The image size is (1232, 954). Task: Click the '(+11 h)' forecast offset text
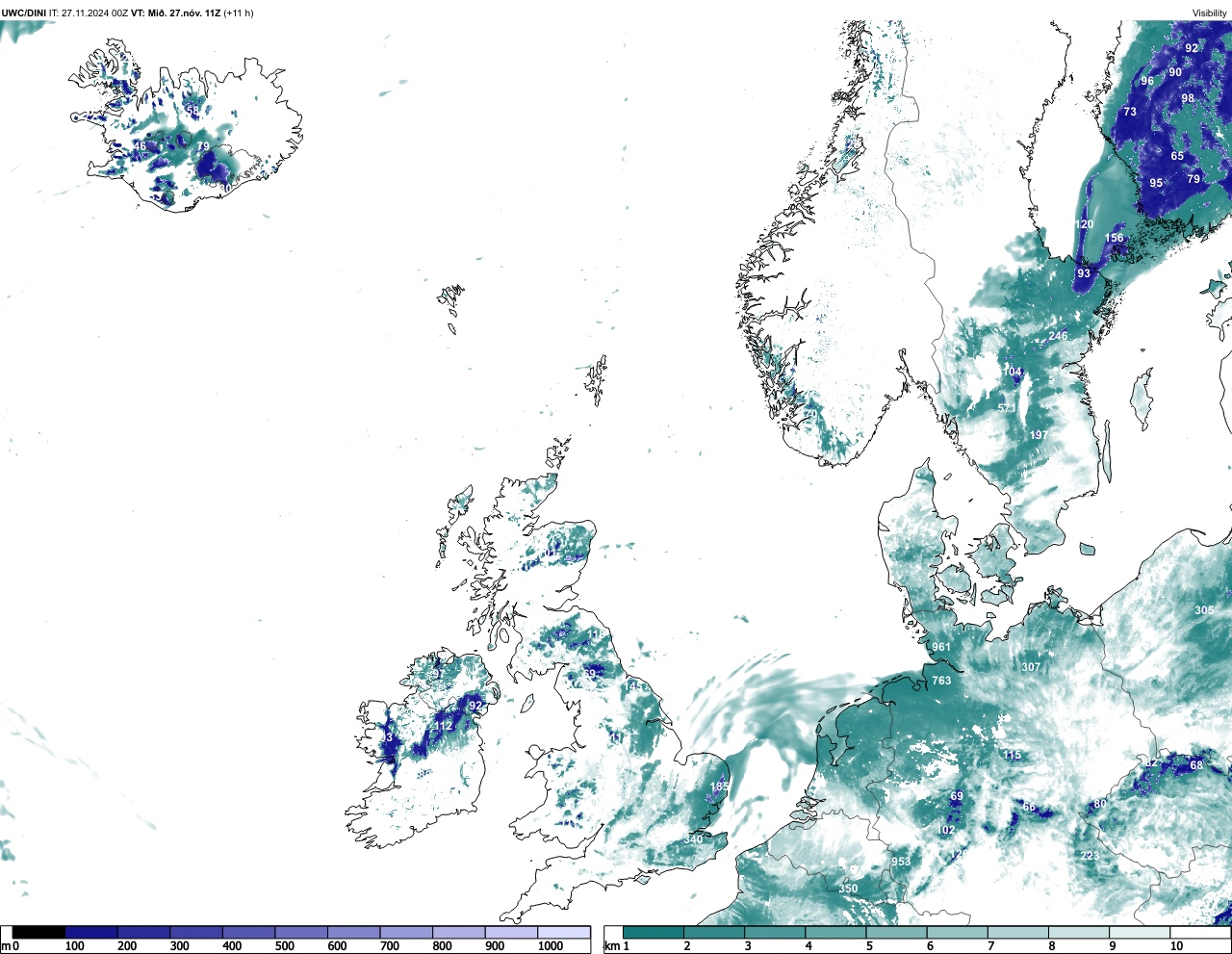(x=239, y=13)
